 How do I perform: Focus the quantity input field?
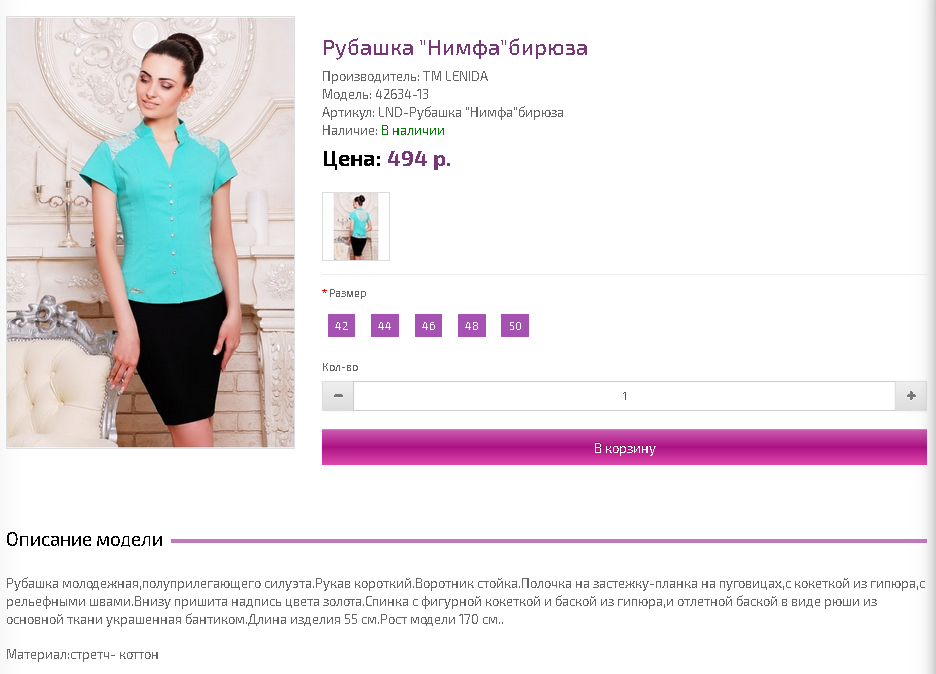(x=624, y=396)
